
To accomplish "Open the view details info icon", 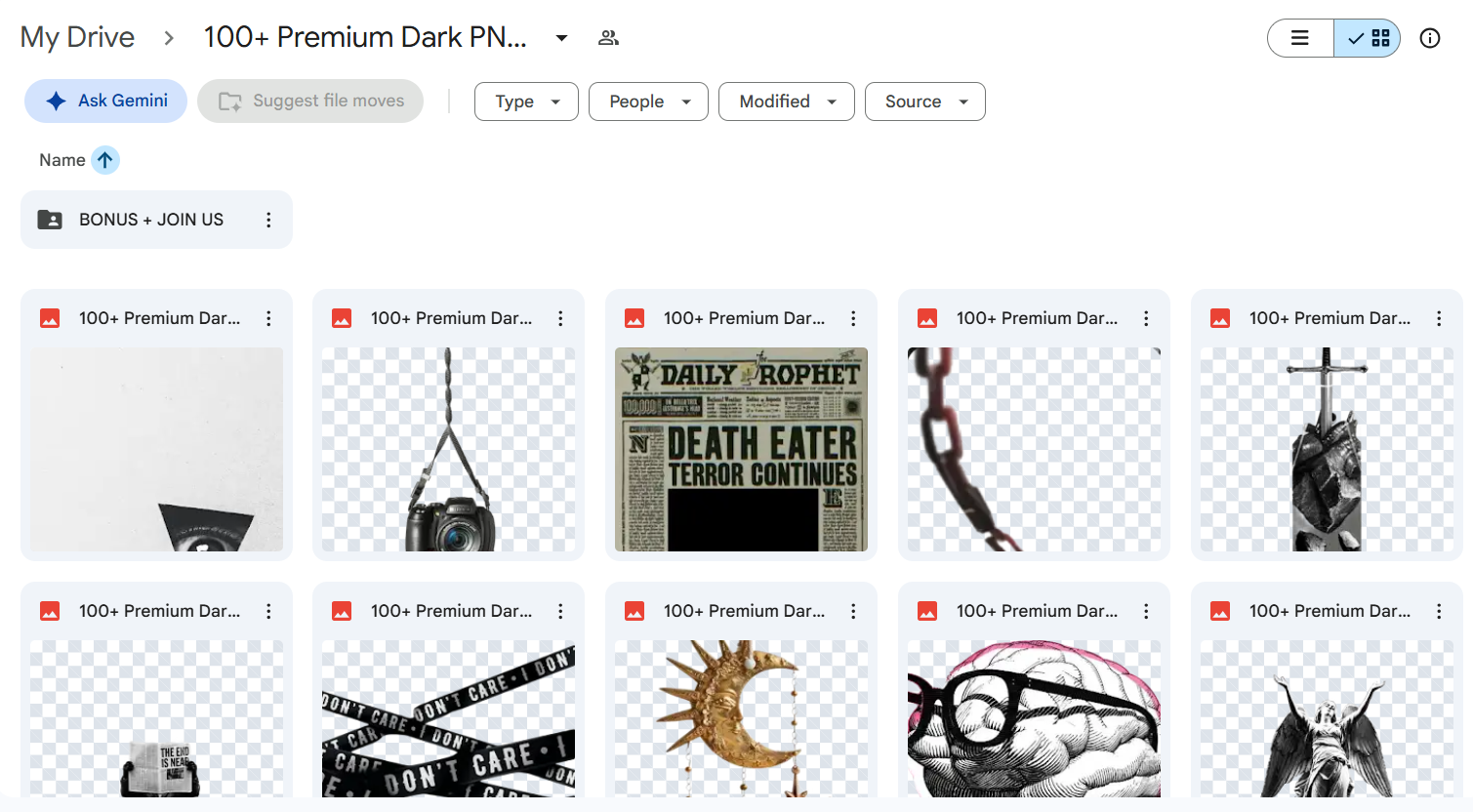I will tap(1430, 38).
